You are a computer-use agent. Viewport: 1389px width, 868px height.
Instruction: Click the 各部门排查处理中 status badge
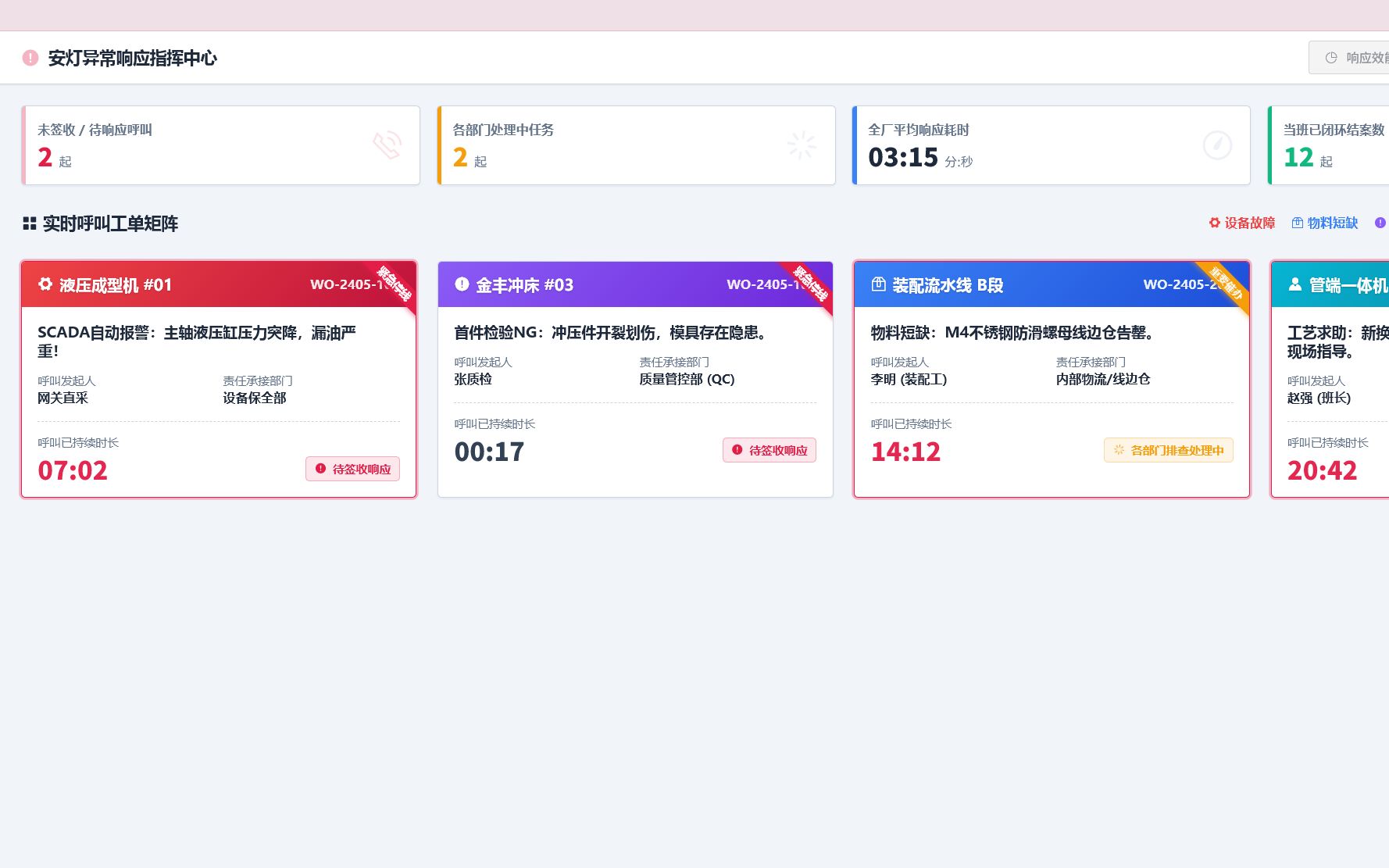pyautogui.click(x=1169, y=450)
